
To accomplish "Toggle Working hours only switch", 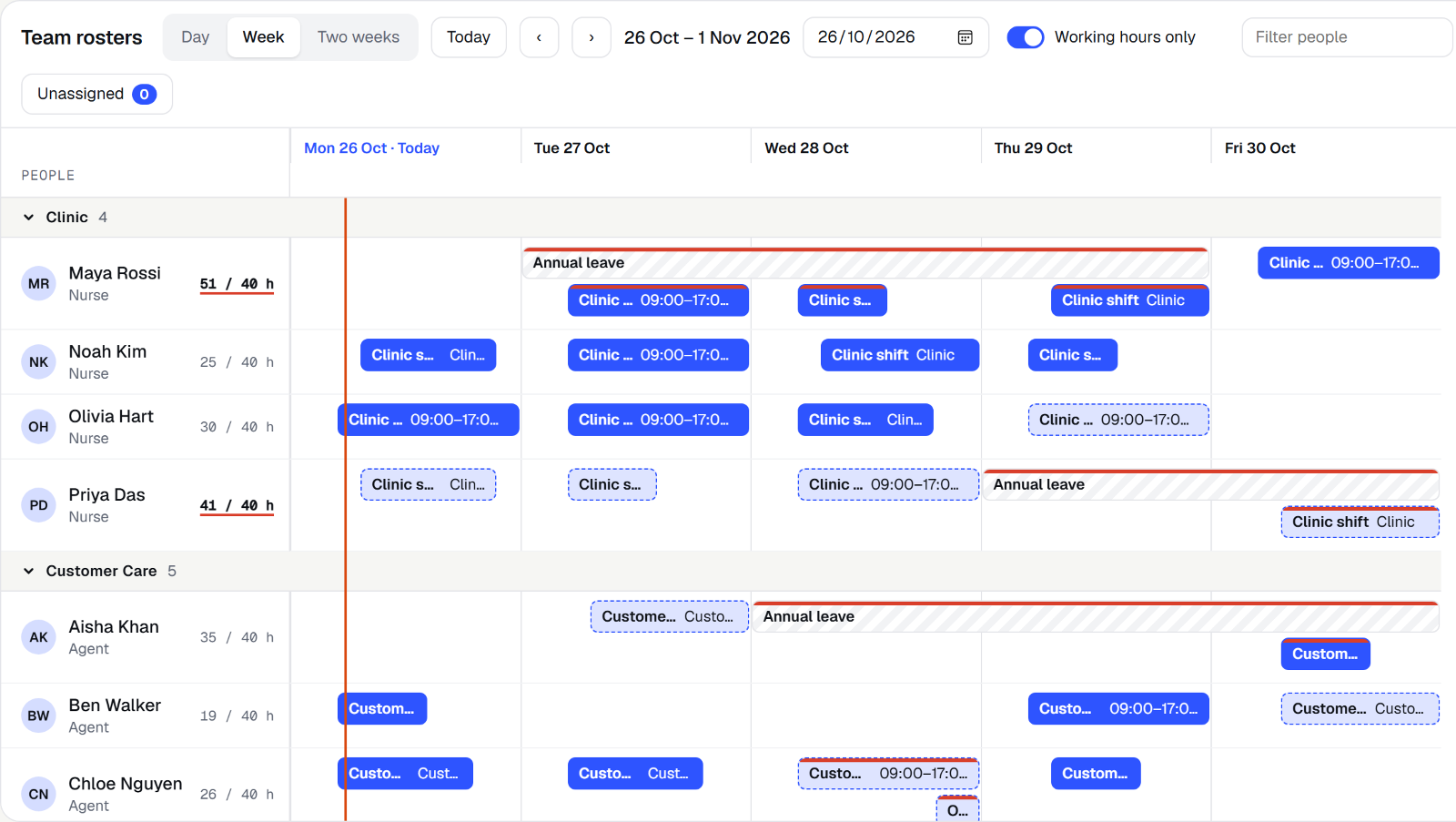I will (x=1026, y=37).
